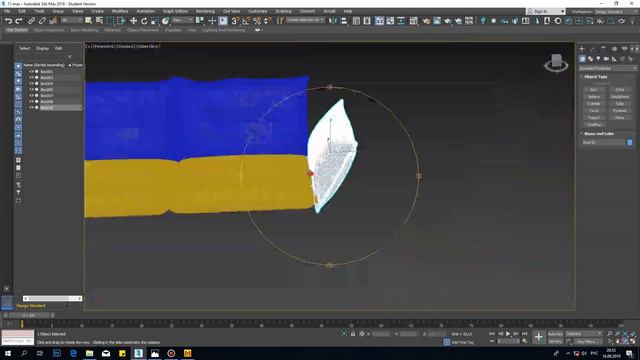Click the Play Animation button
Image resolution: width=640 pixels, height=360 pixels.
coord(508,334)
